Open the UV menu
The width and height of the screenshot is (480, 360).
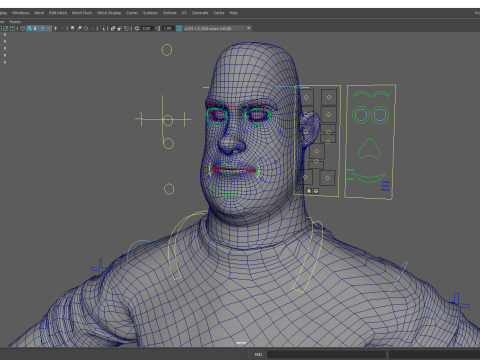[x=184, y=13]
